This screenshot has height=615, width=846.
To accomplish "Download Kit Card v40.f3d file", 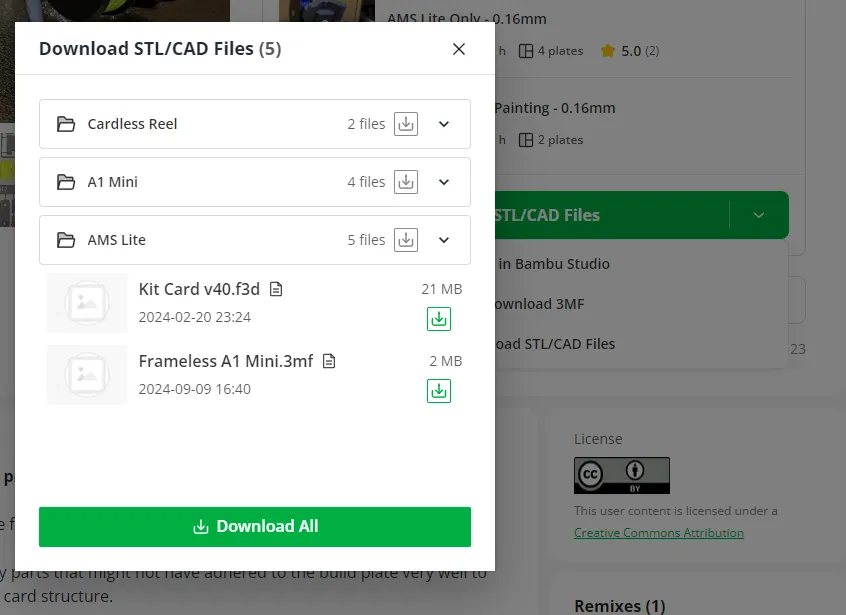I will (x=439, y=319).
